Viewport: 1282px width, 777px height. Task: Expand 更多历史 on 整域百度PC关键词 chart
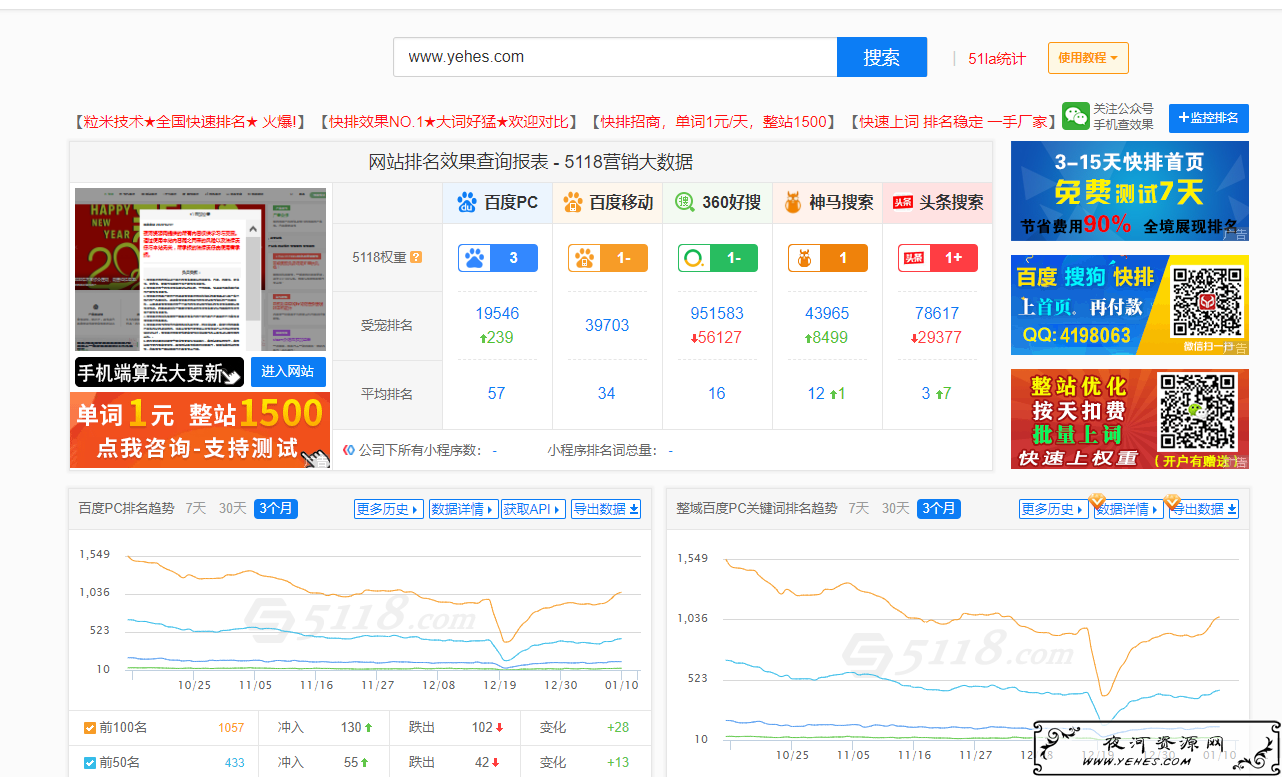pos(1054,509)
